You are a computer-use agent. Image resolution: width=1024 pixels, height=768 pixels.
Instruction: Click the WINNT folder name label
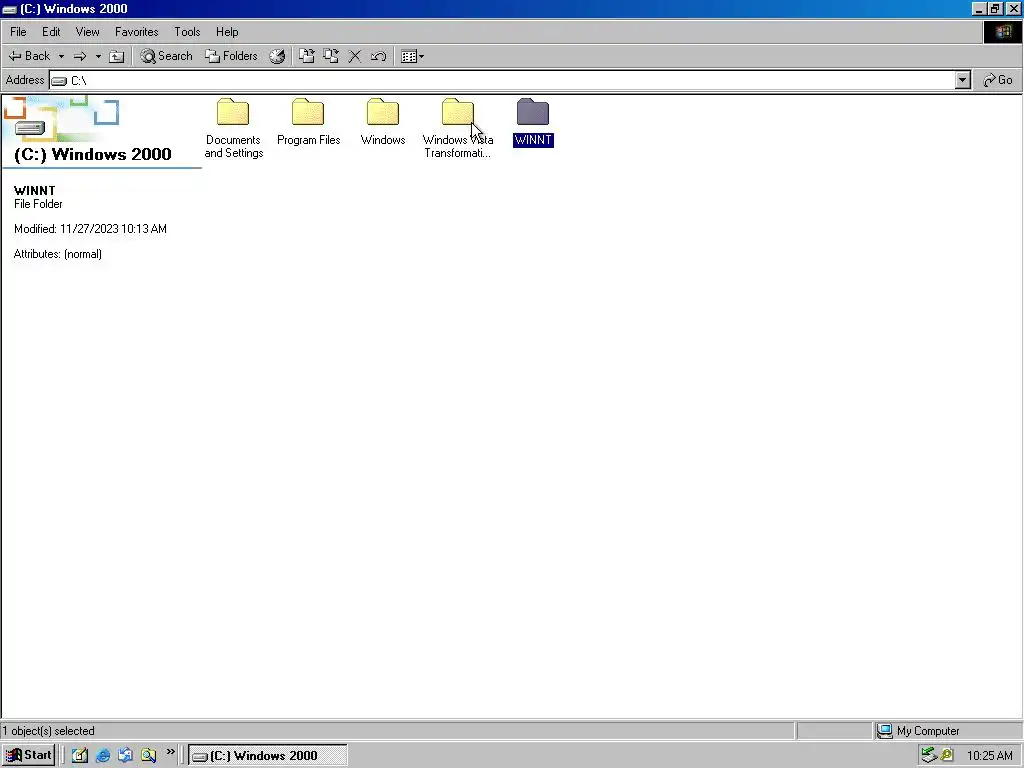pos(533,140)
